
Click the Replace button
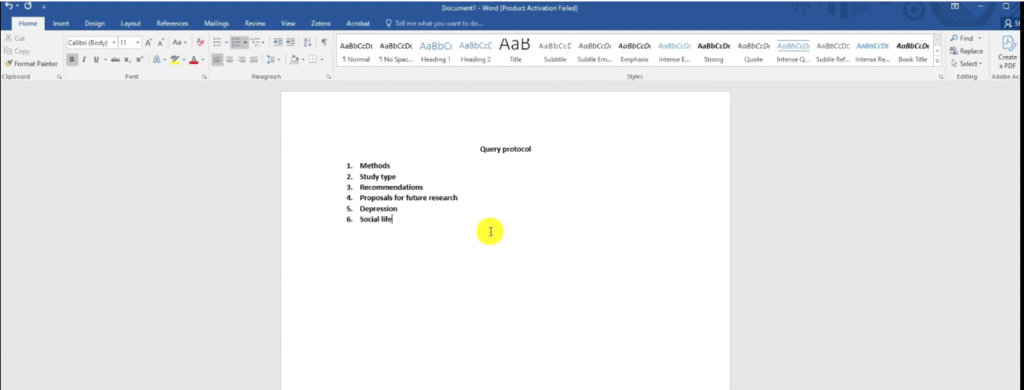967,51
